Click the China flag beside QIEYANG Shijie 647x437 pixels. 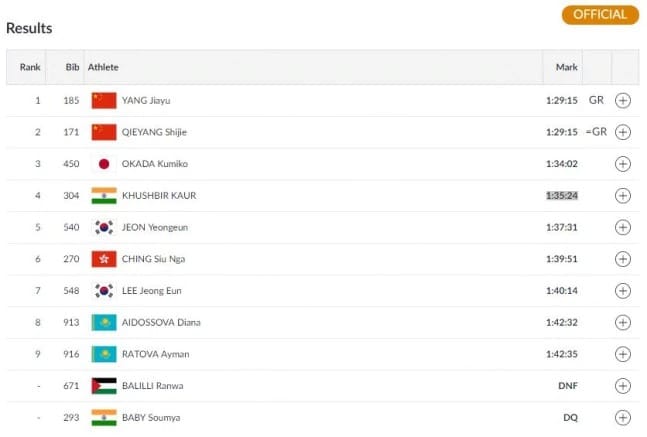click(x=104, y=132)
